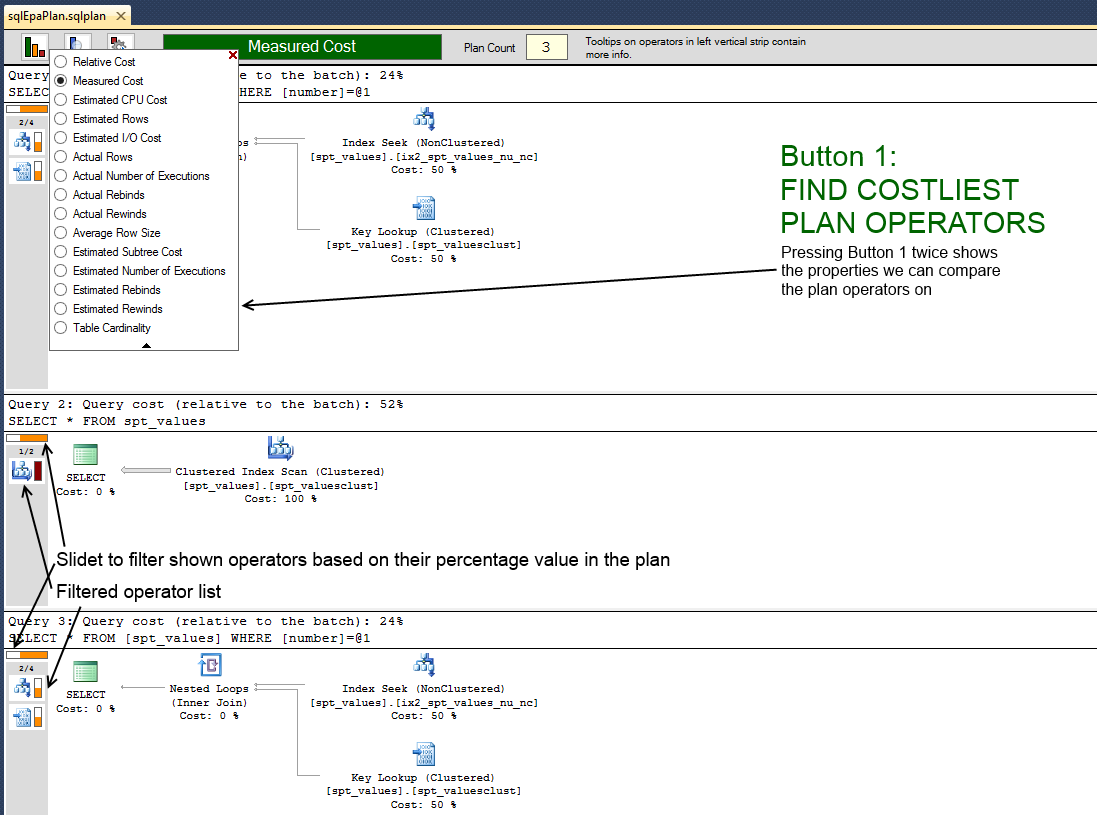Click '[spt_values].[ix2_spt_values_nu_nc]' under Query 1 Index Seek
Image resolution: width=1097 pixels, height=815 pixels.
tap(424, 157)
